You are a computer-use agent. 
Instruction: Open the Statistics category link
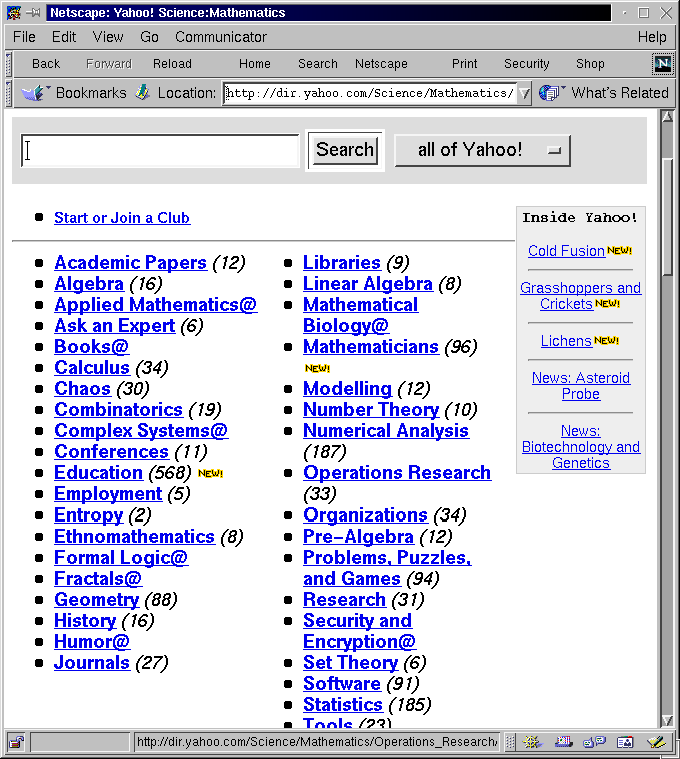click(343, 704)
